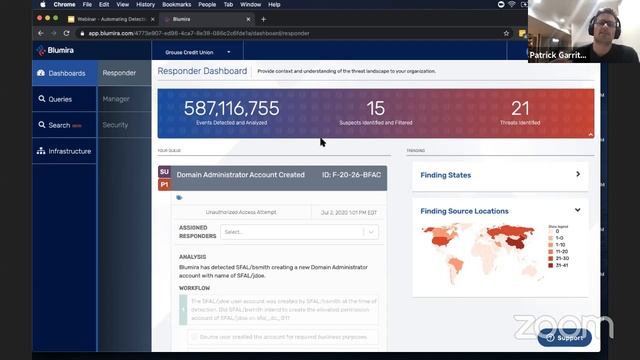The width and height of the screenshot is (640, 360).
Task: Click the 587,116,755 events detected count
Action: (x=231, y=109)
